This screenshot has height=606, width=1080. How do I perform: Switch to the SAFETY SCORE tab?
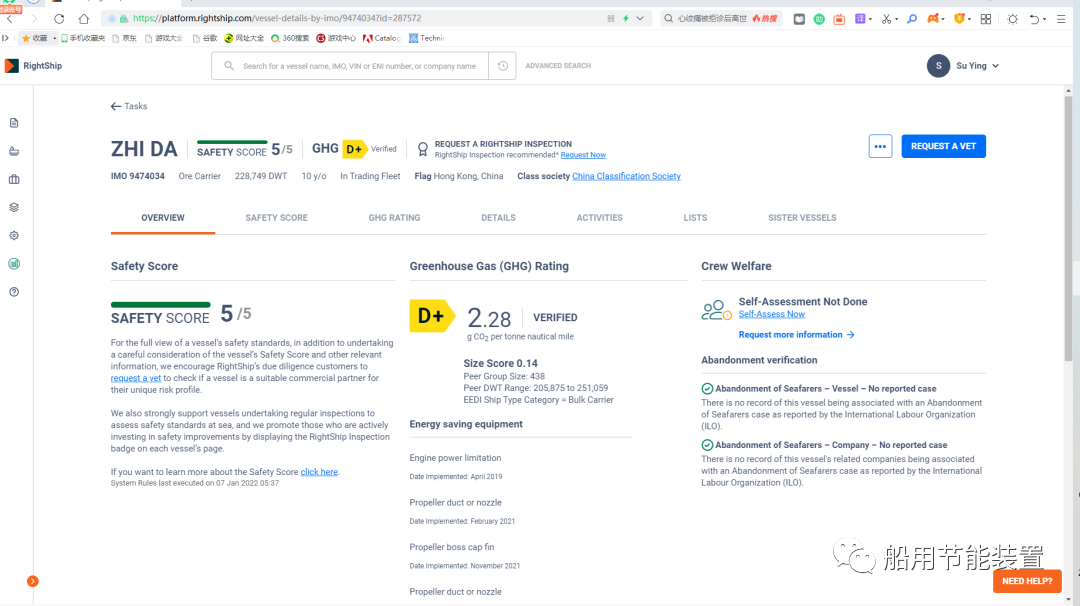[x=276, y=218]
